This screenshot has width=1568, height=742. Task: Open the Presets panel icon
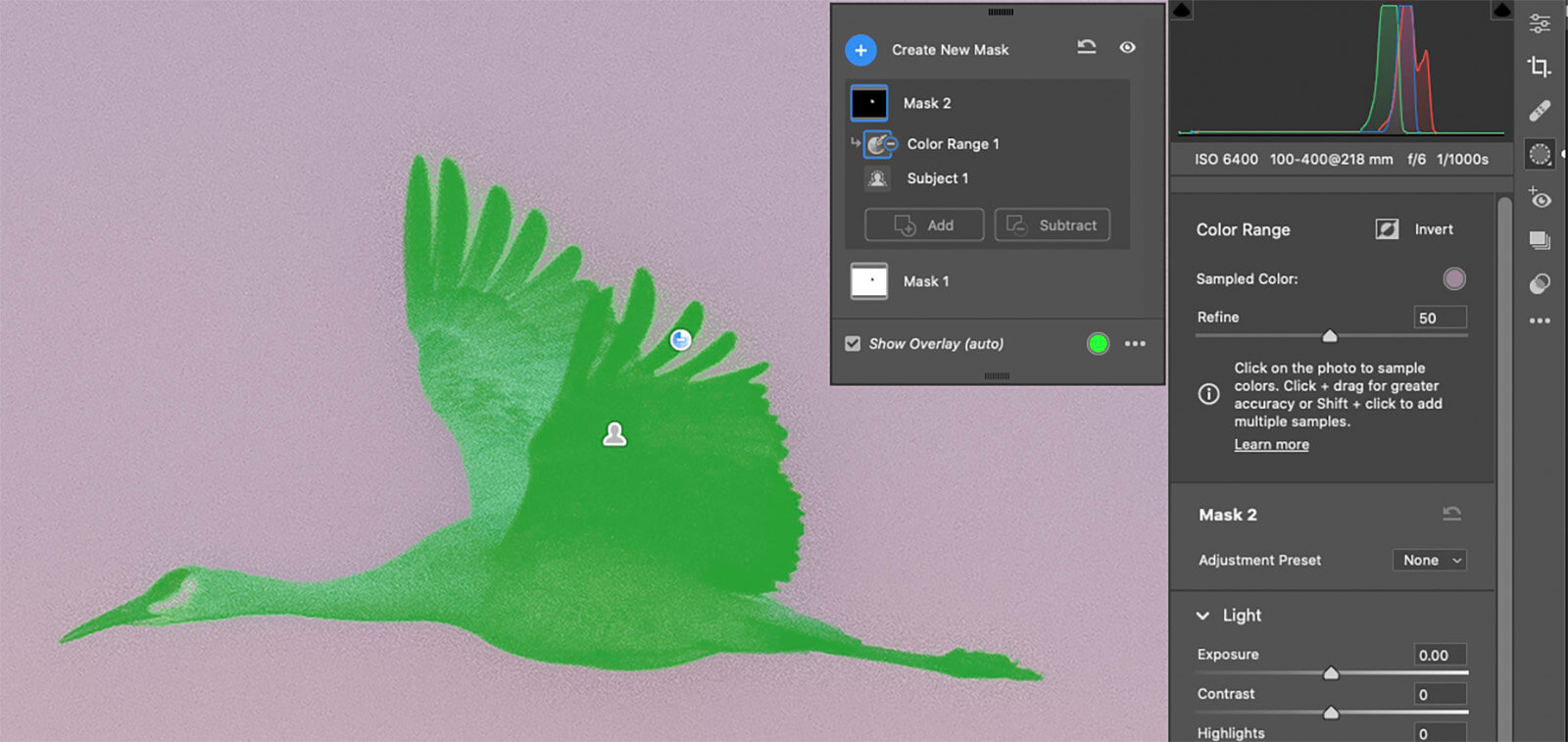[x=1540, y=284]
